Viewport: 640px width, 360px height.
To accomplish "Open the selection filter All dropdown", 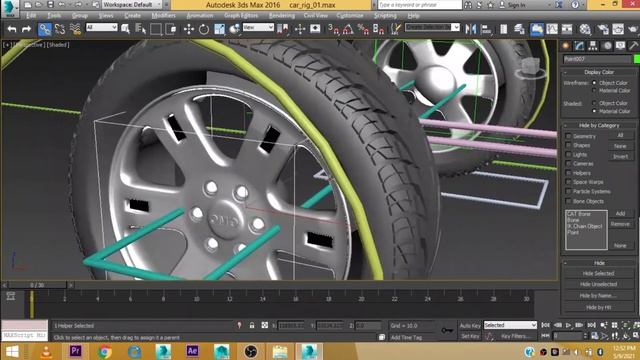I will pos(102,27).
